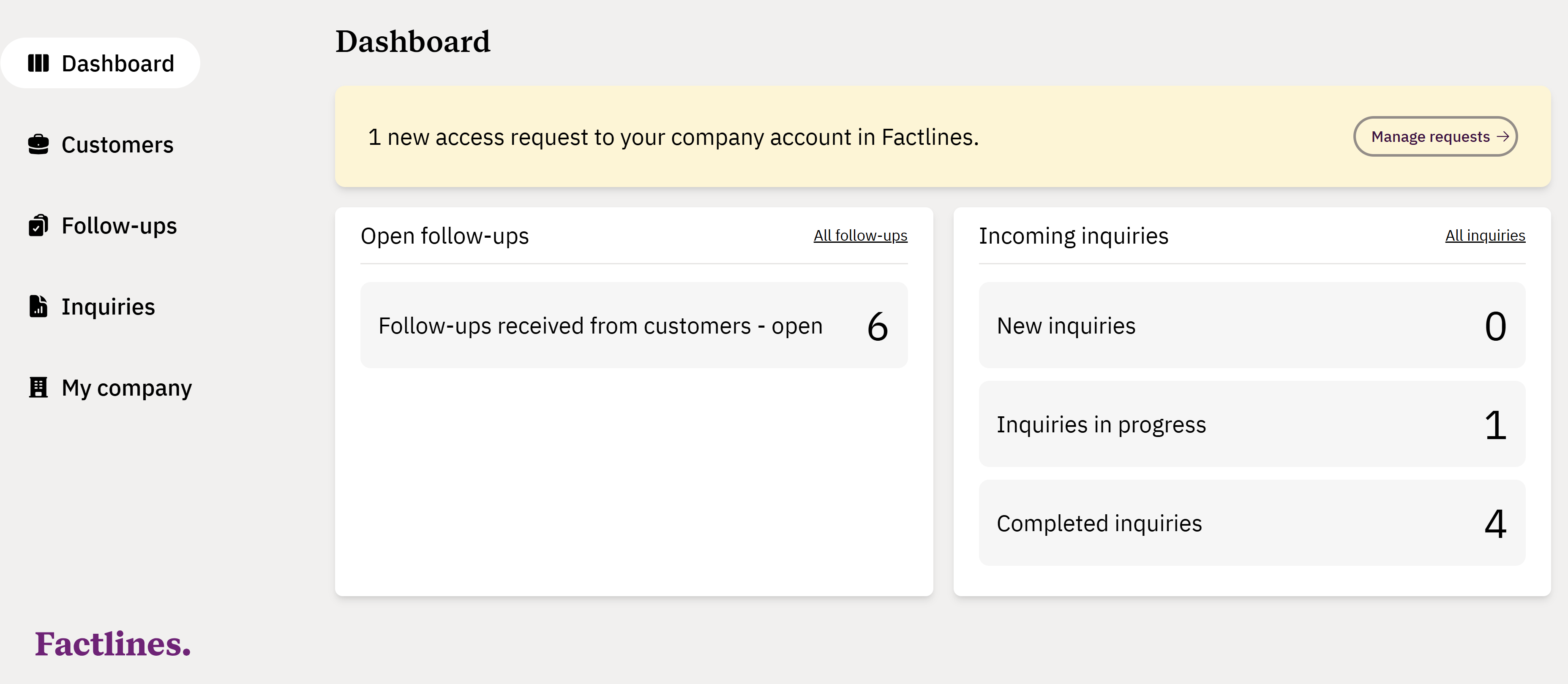Open the All inquiries link
1568x684 pixels.
click(x=1485, y=236)
